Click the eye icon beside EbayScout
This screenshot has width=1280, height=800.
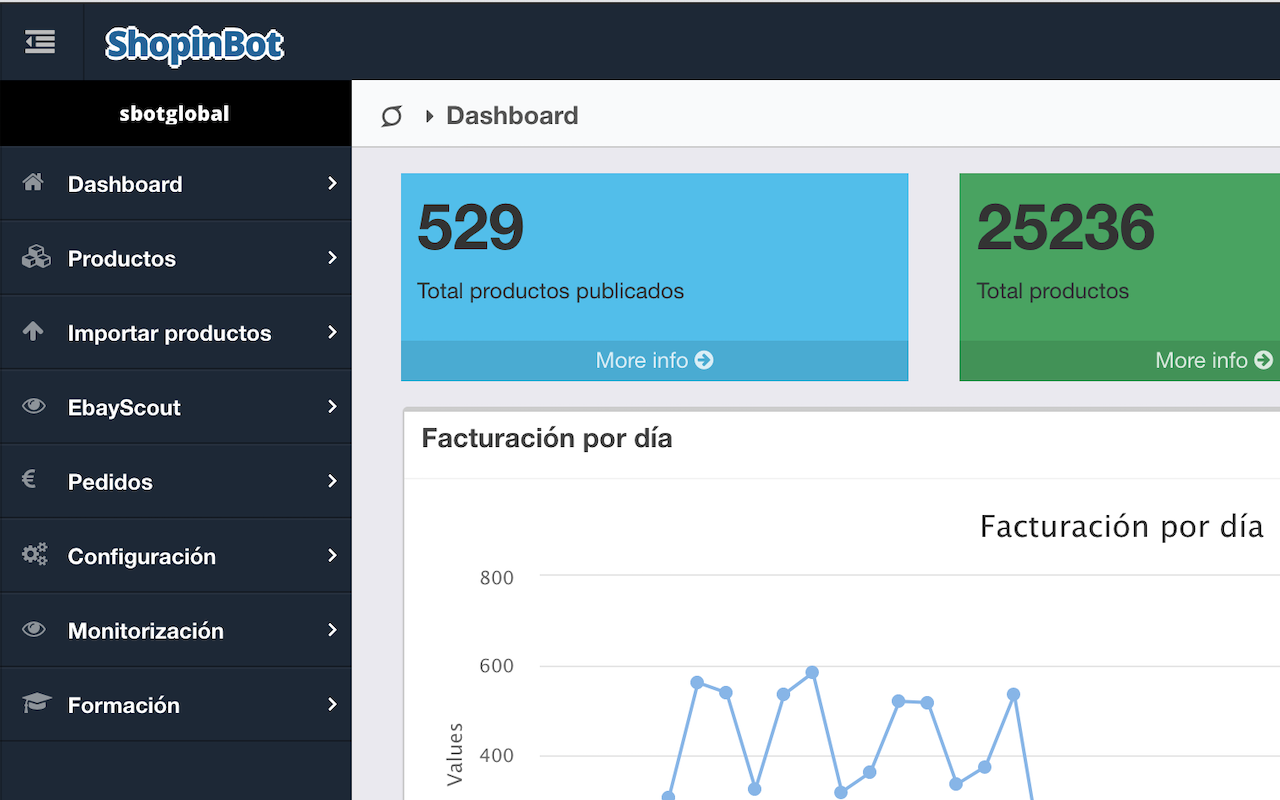tap(34, 407)
